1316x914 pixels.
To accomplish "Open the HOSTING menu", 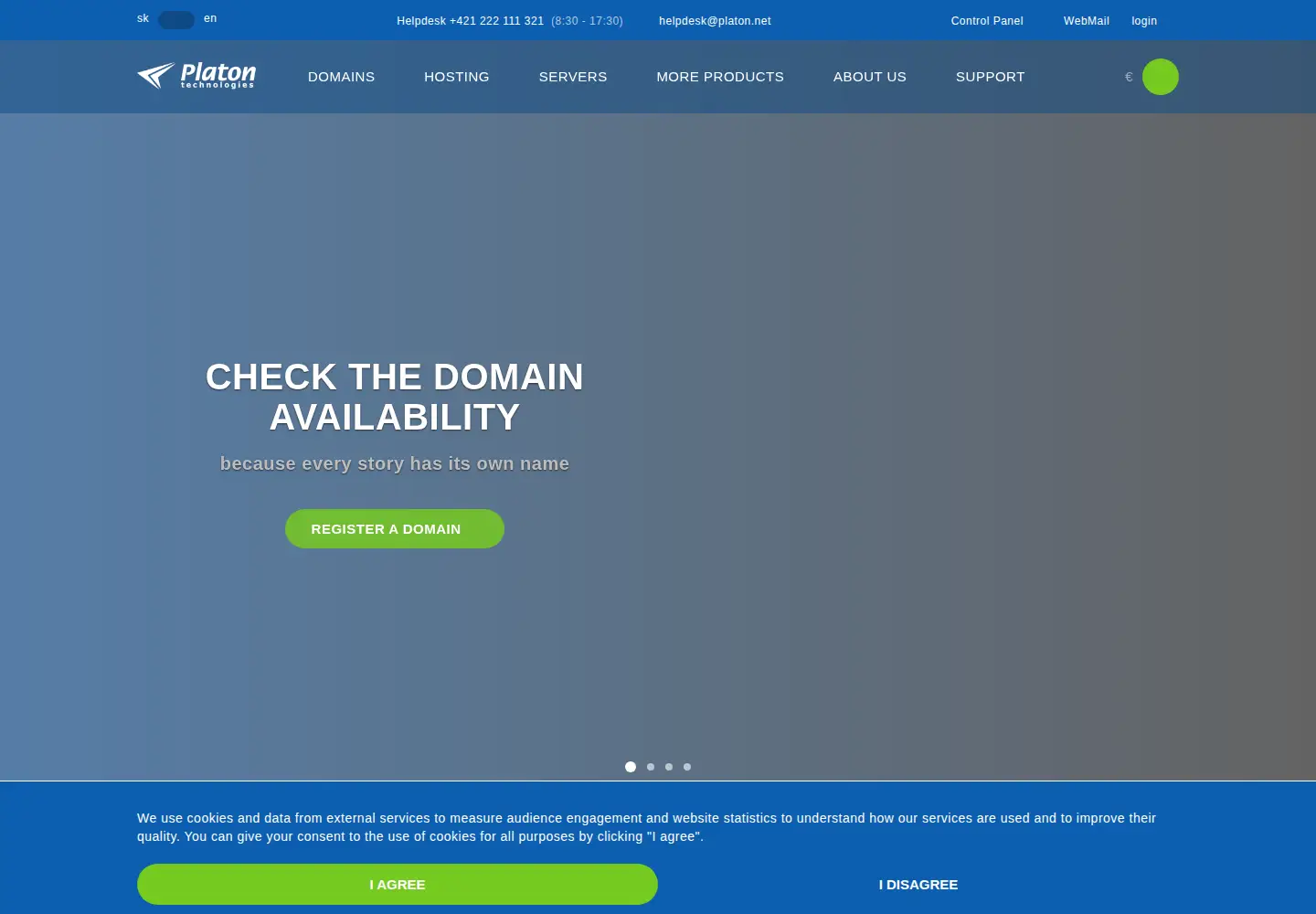I will point(457,77).
